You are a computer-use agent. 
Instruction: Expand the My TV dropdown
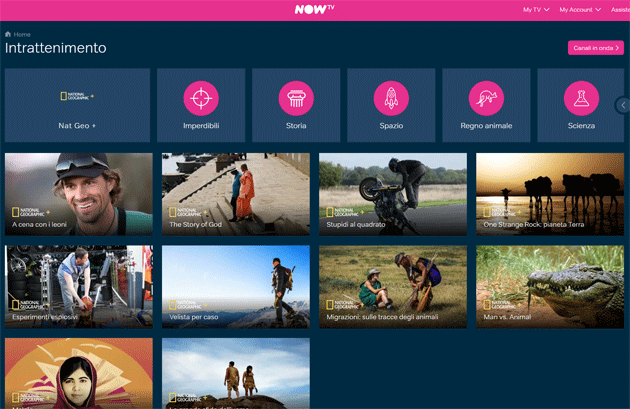coord(536,10)
